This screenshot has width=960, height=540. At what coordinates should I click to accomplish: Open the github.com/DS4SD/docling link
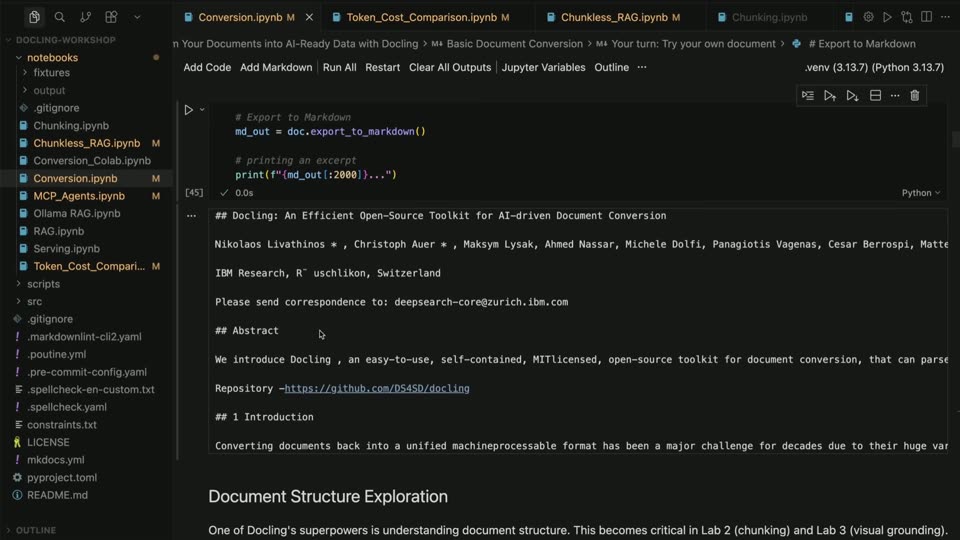pyautogui.click(x=377, y=388)
